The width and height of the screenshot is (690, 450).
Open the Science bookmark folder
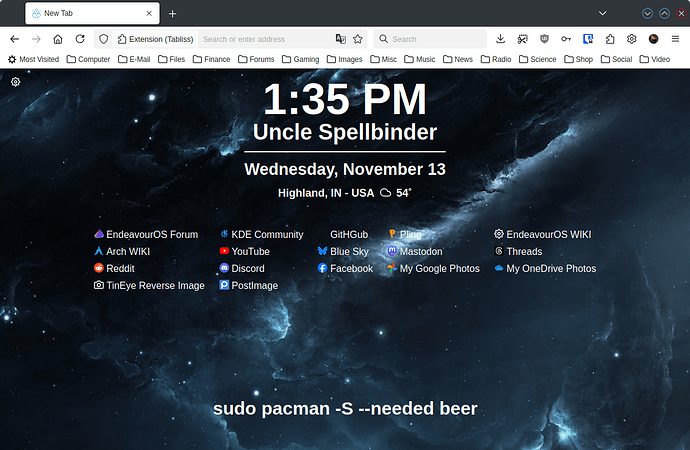pos(538,59)
